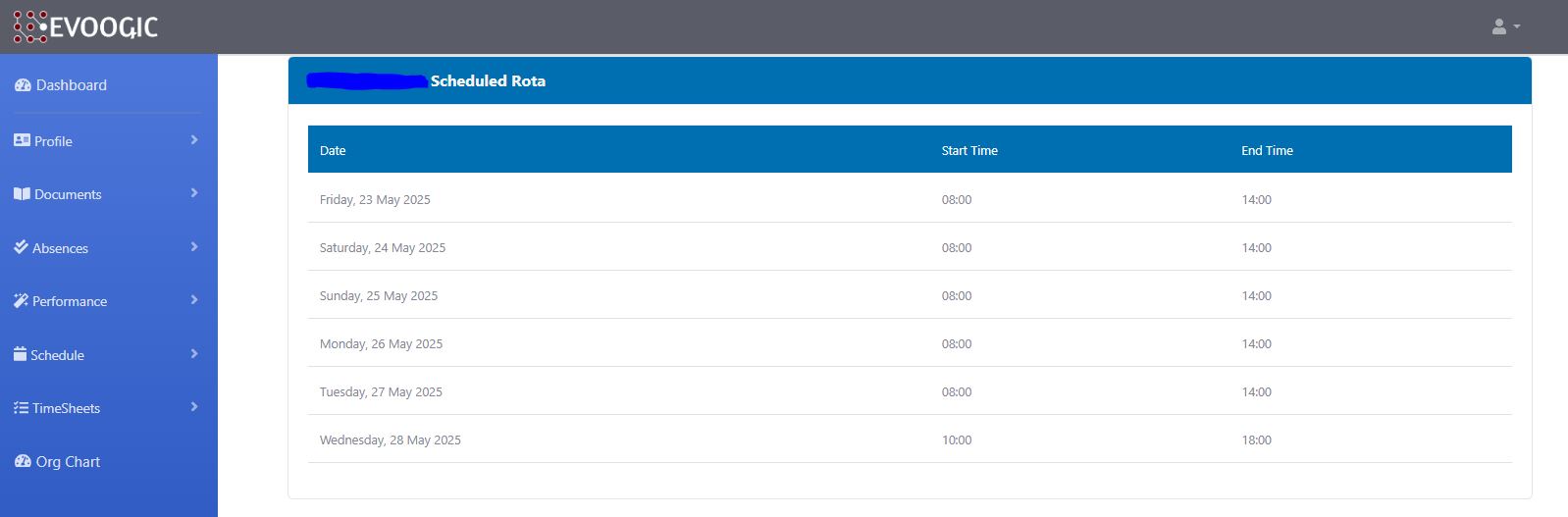Click Sunday's 14:00 end time
The image size is (1568, 517).
1256,295
